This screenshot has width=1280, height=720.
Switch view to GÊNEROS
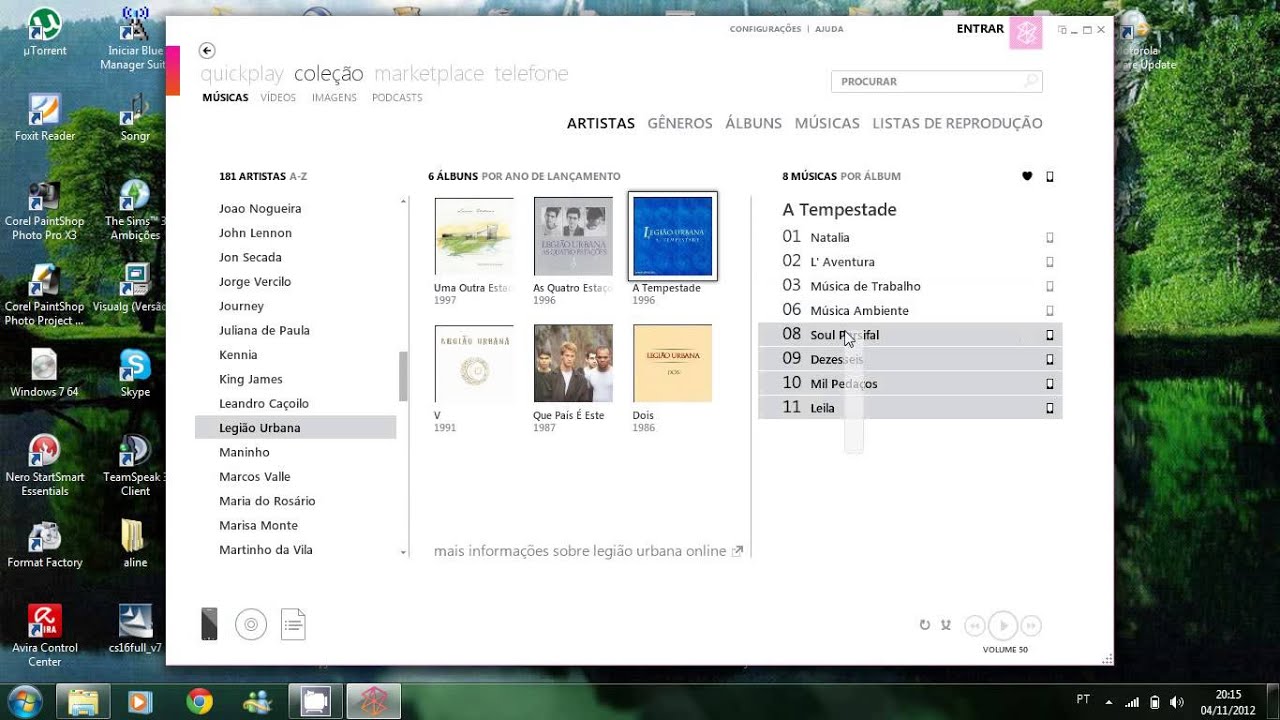(x=680, y=123)
